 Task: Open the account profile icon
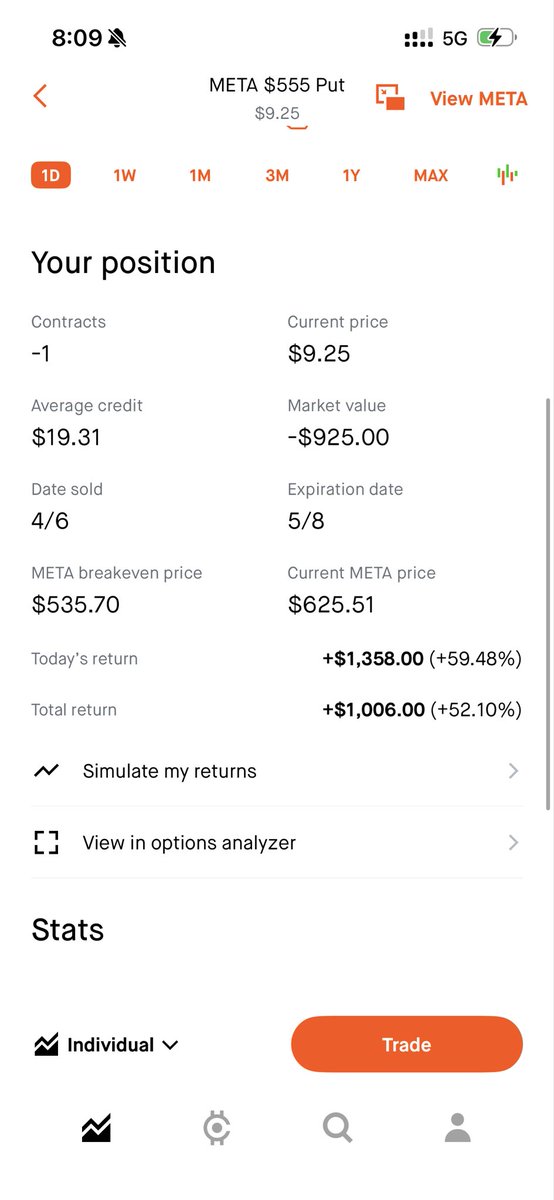[x=458, y=1129]
